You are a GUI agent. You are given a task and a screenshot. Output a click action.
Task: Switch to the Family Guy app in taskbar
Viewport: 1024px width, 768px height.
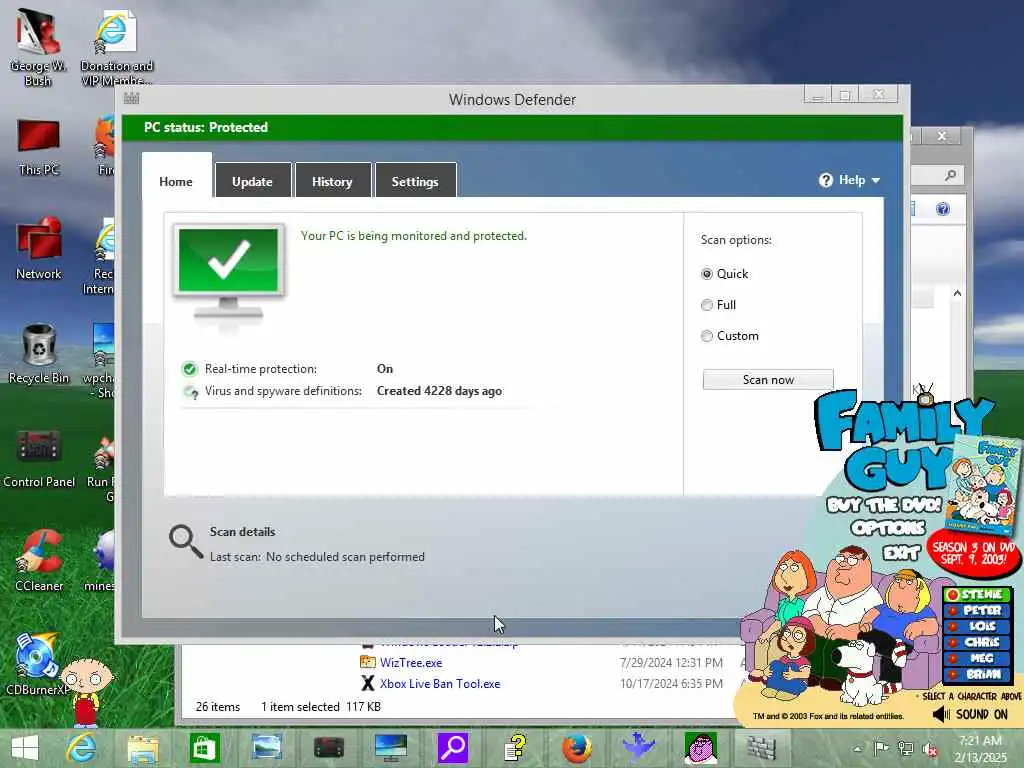tap(701, 748)
